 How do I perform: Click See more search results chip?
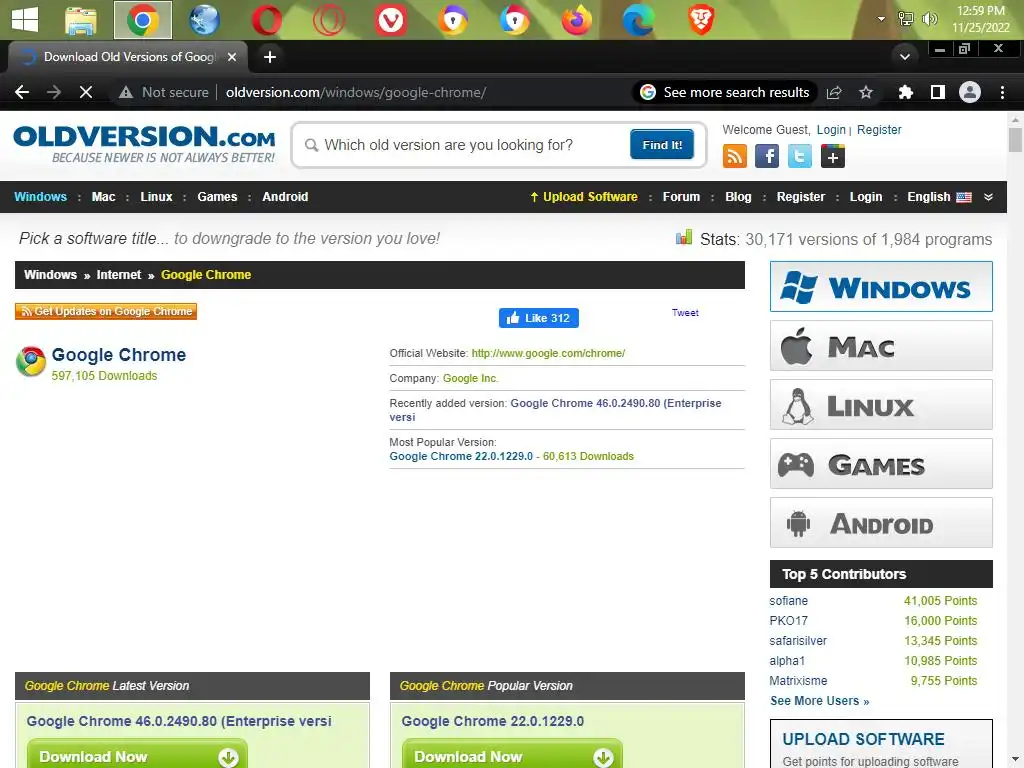pyautogui.click(x=725, y=92)
